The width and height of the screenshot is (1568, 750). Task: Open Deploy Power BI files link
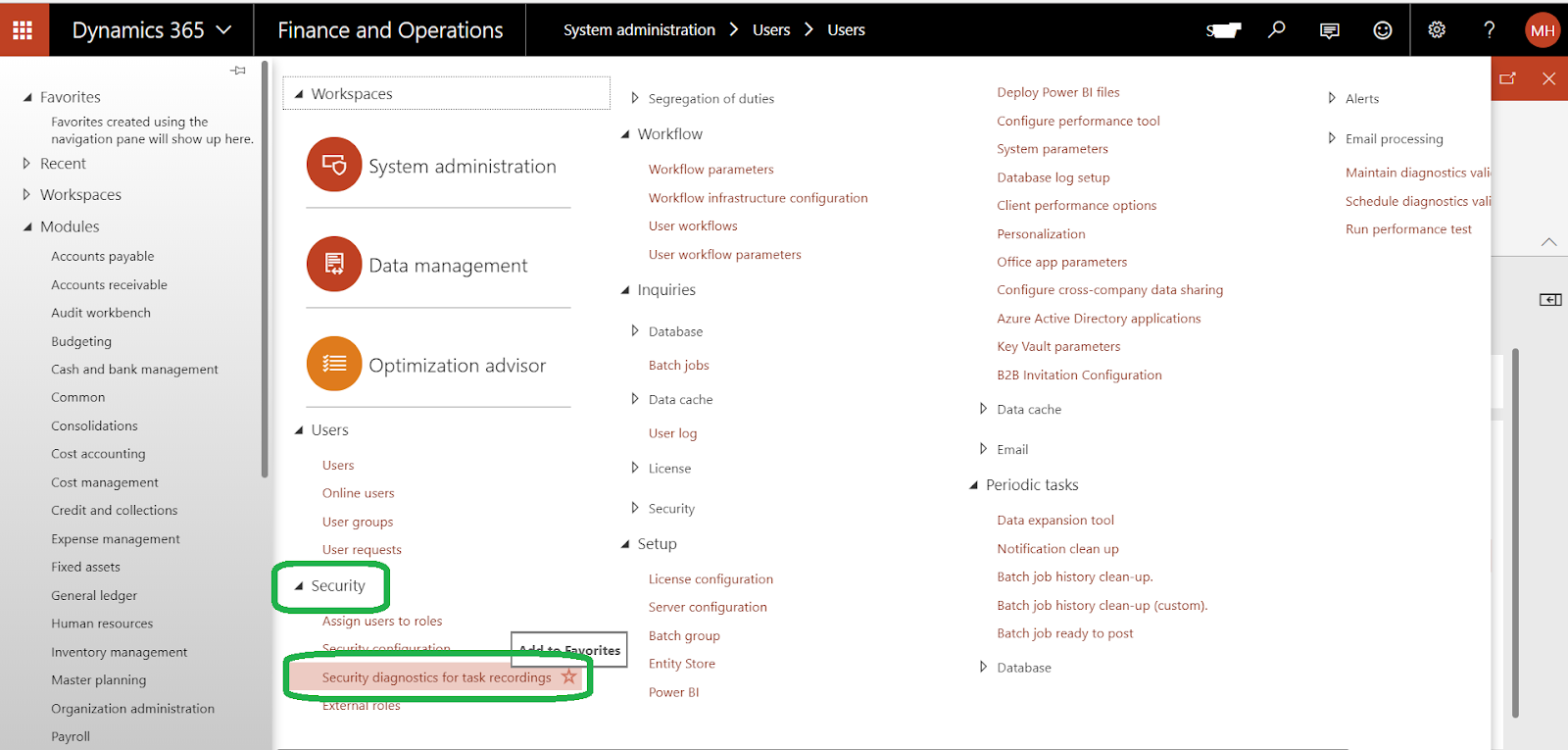pyautogui.click(x=1058, y=92)
